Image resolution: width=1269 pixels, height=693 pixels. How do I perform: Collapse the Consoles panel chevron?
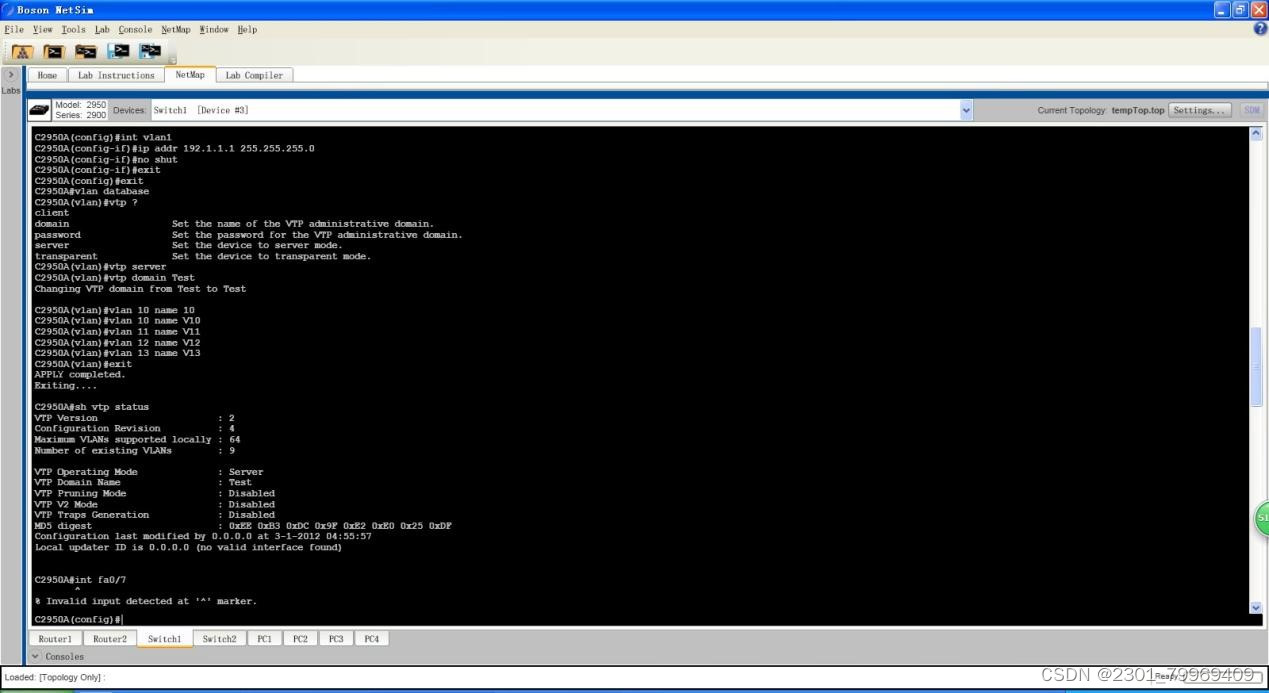tap(36, 656)
